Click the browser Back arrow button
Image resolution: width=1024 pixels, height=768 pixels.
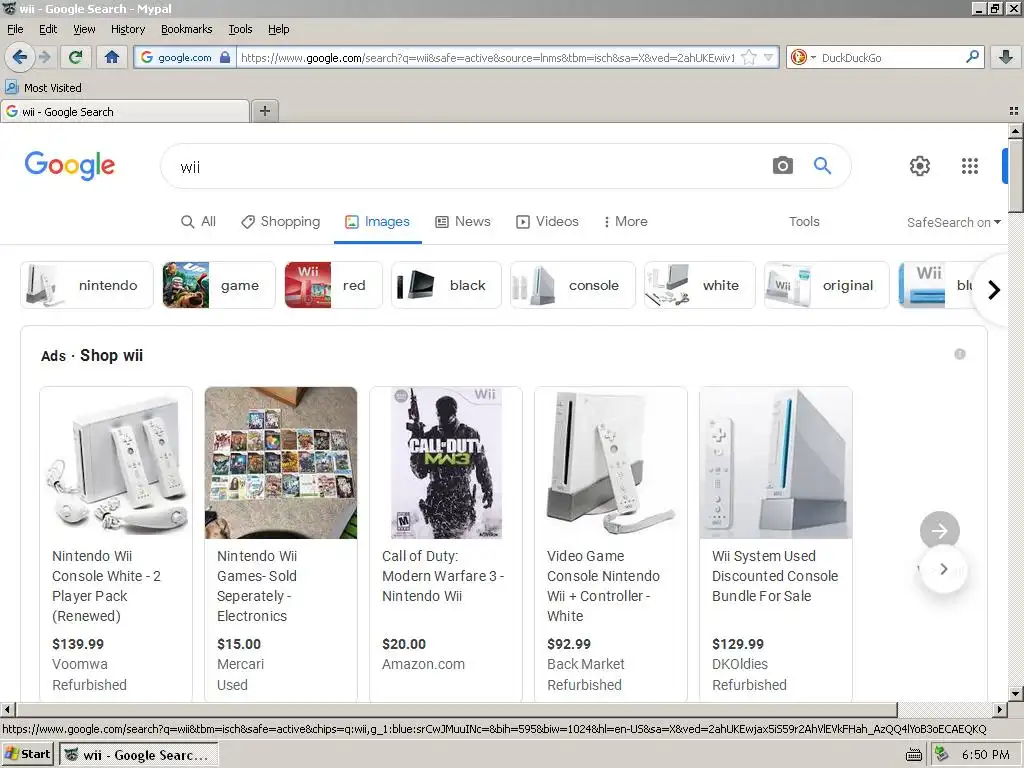click(20, 57)
